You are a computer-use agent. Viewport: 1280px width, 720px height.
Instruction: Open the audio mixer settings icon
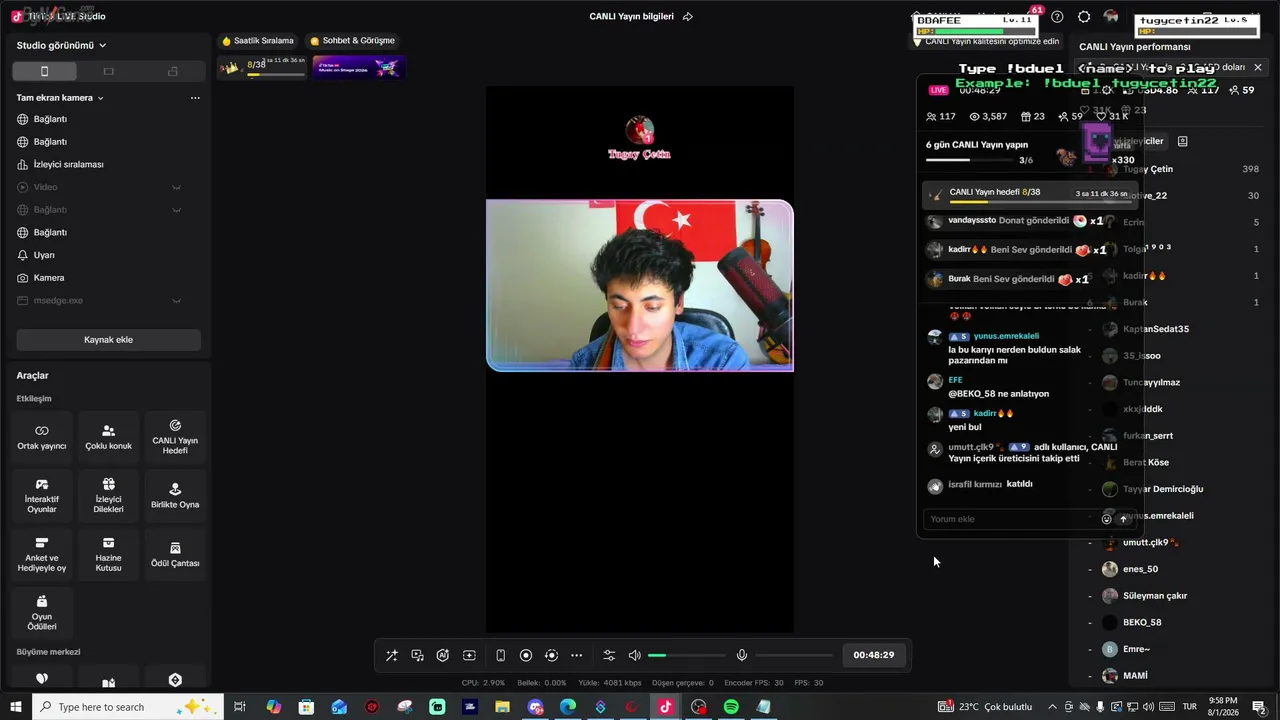pyautogui.click(x=609, y=655)
